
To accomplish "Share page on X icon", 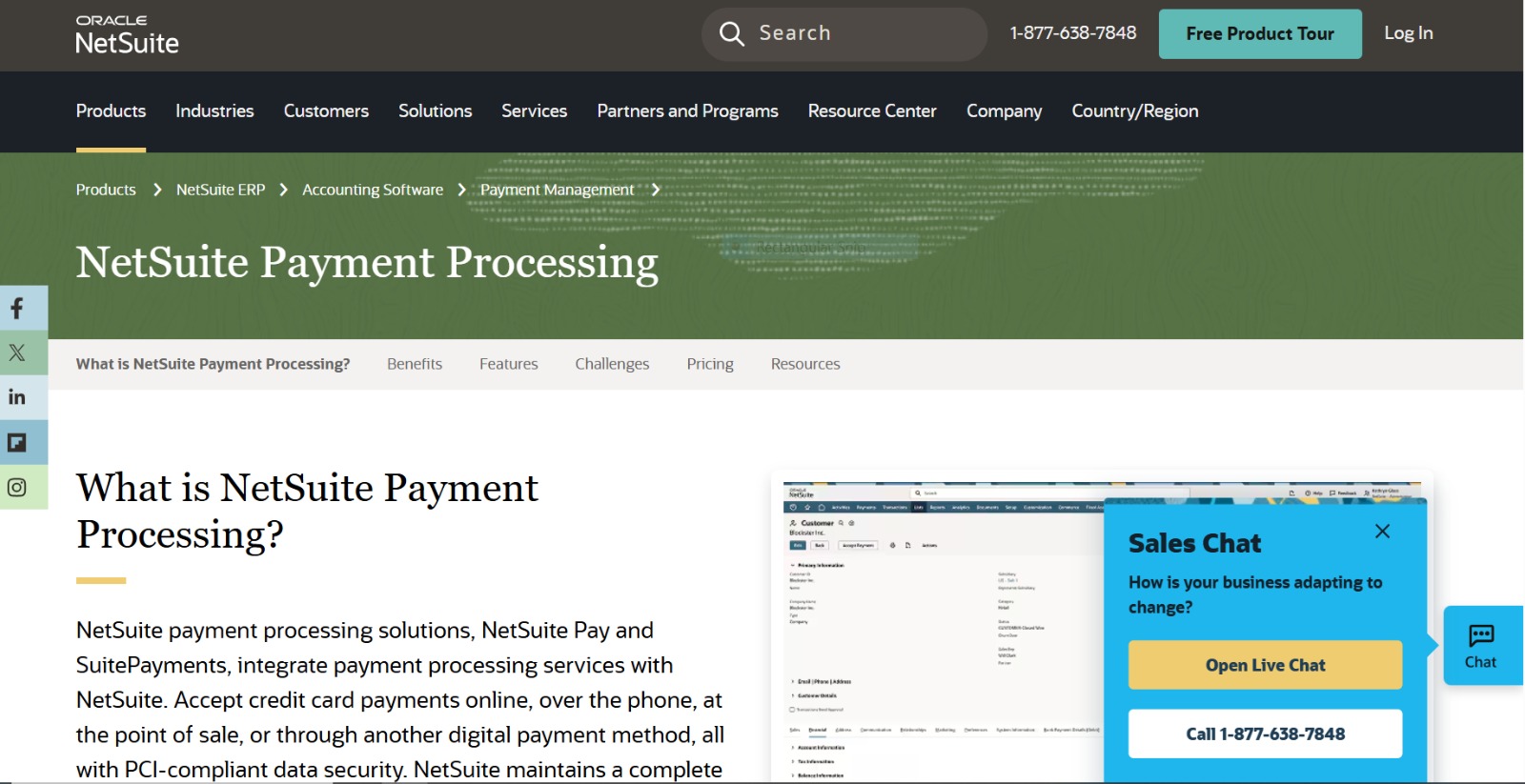I will tap(17, 352).
